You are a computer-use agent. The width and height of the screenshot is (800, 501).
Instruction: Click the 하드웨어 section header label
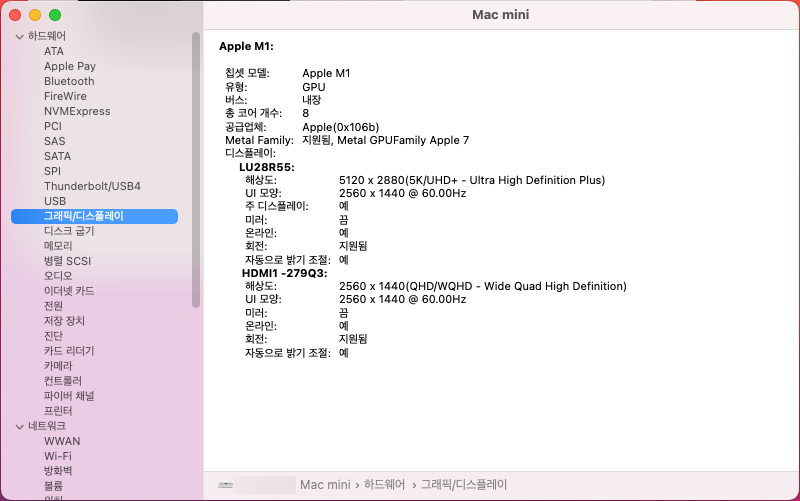pos(46,36)
